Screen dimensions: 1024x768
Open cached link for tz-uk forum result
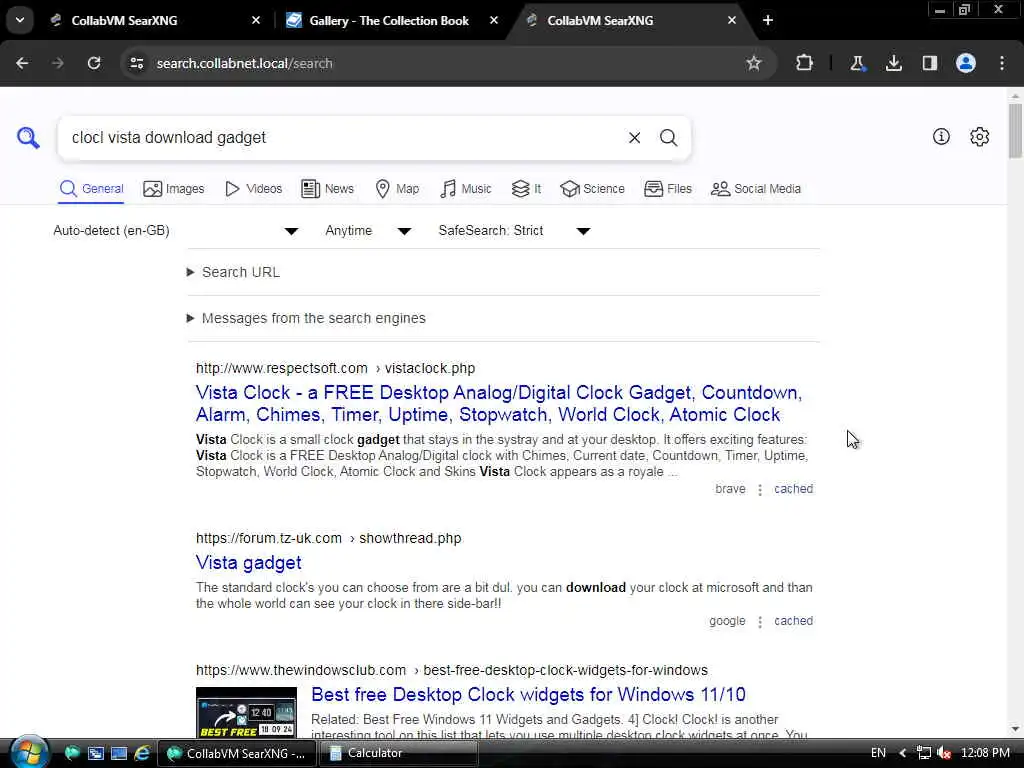coord(793,621)
